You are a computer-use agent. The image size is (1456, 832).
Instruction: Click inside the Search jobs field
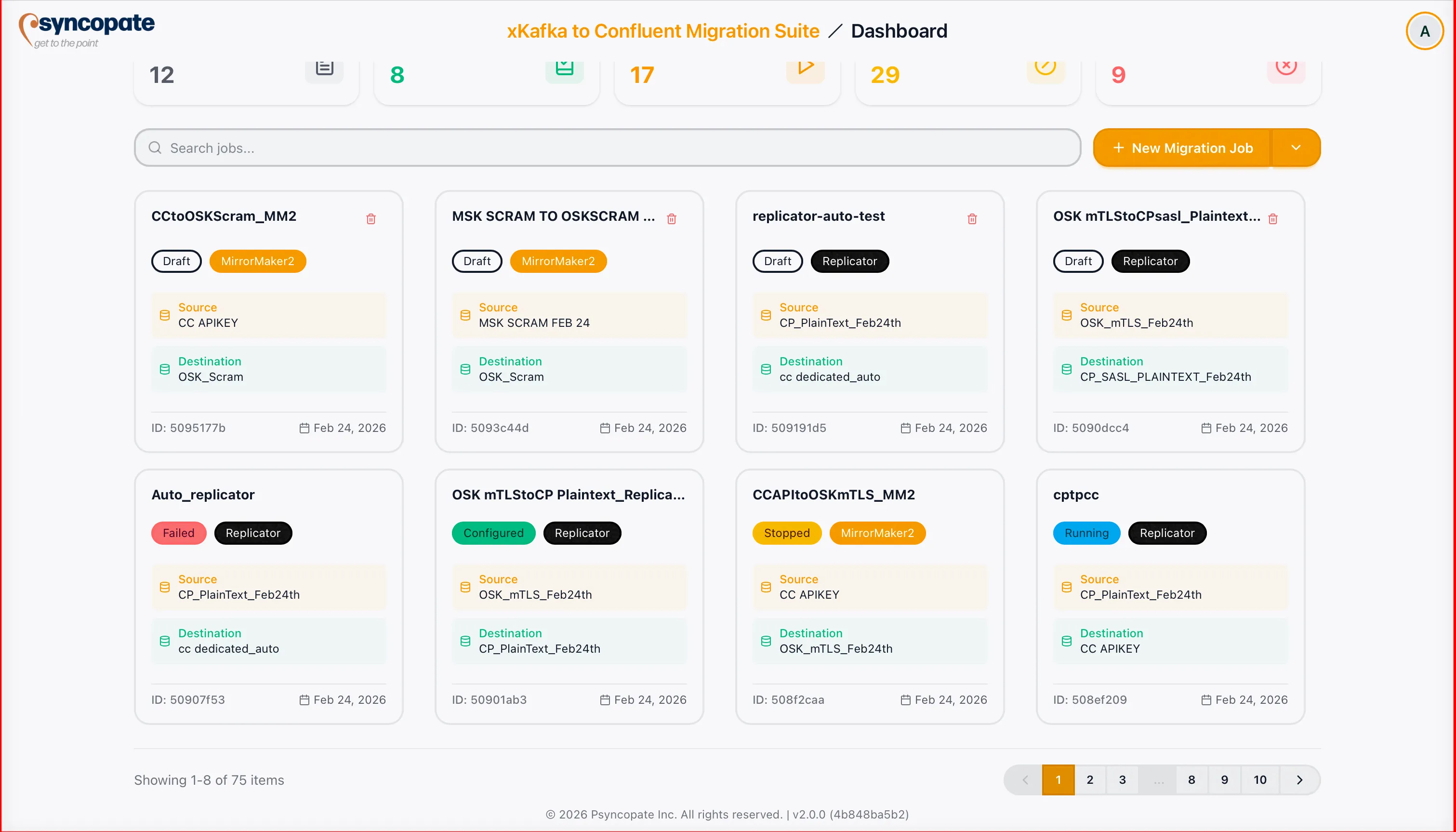[x=400, y=148]
